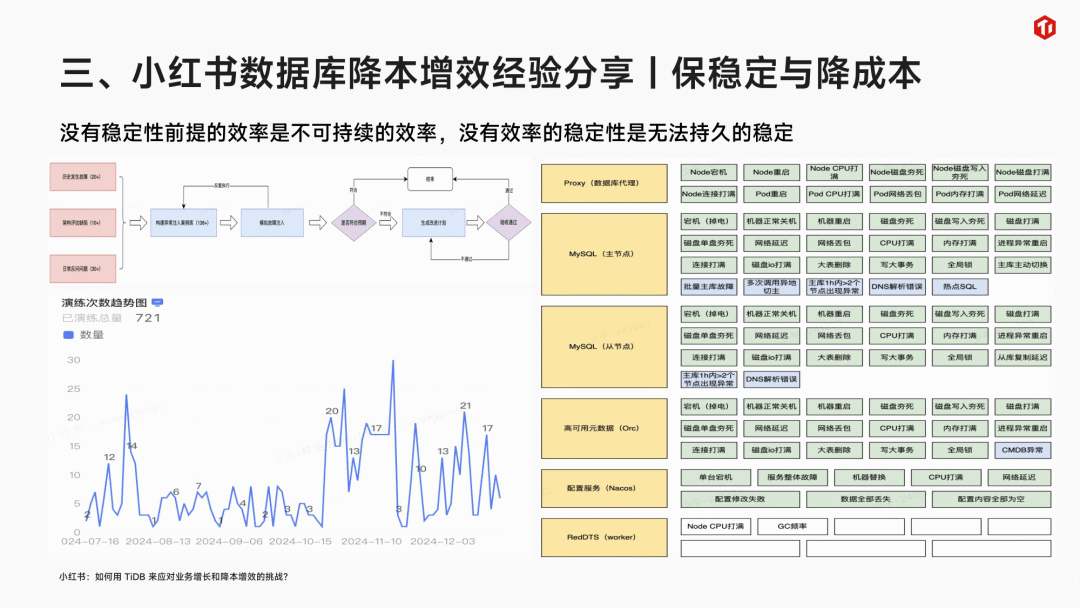Click the 数据全部丢失 cell
Screen dimensions: 1080x608
[866, 499]
